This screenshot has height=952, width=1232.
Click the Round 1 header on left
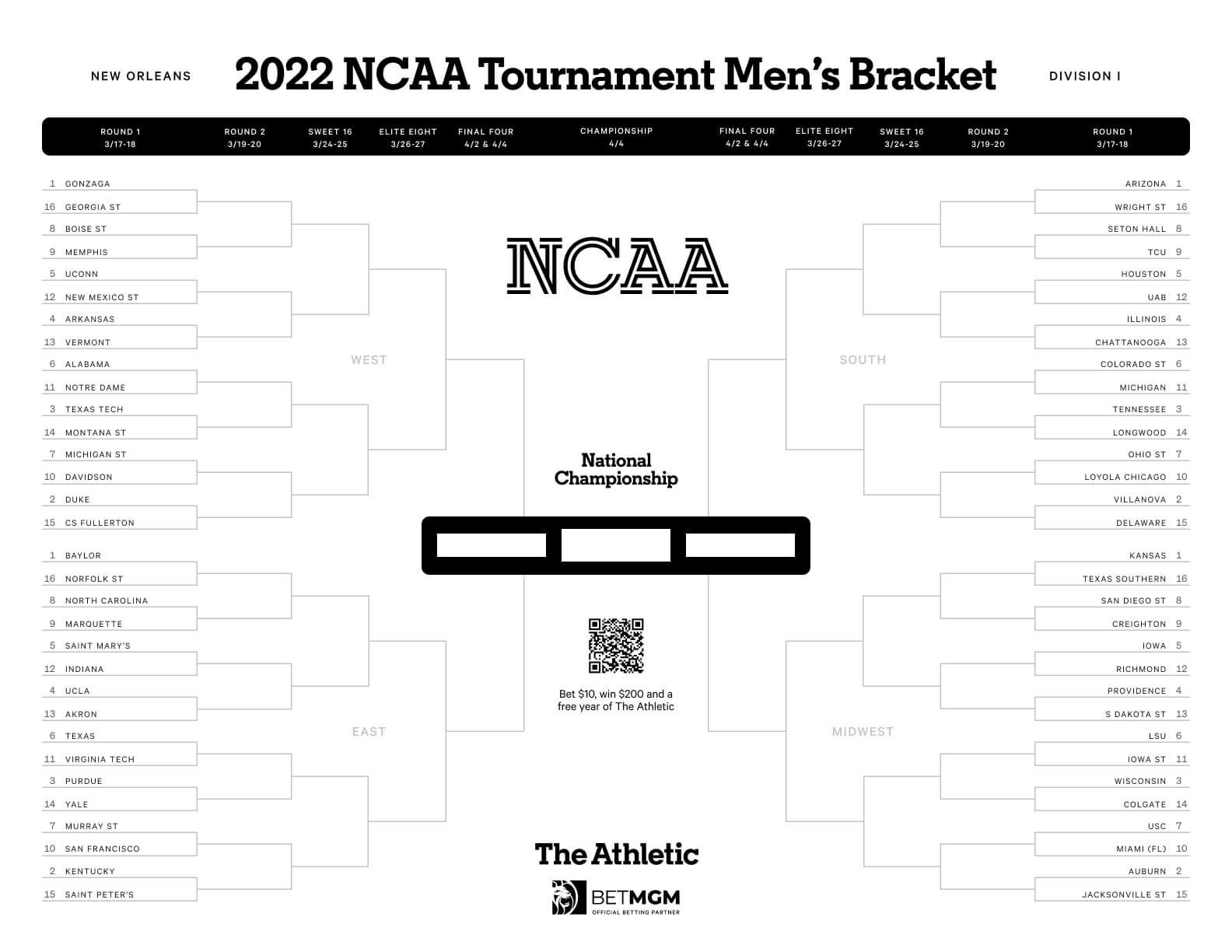click(x=121, y=138)
